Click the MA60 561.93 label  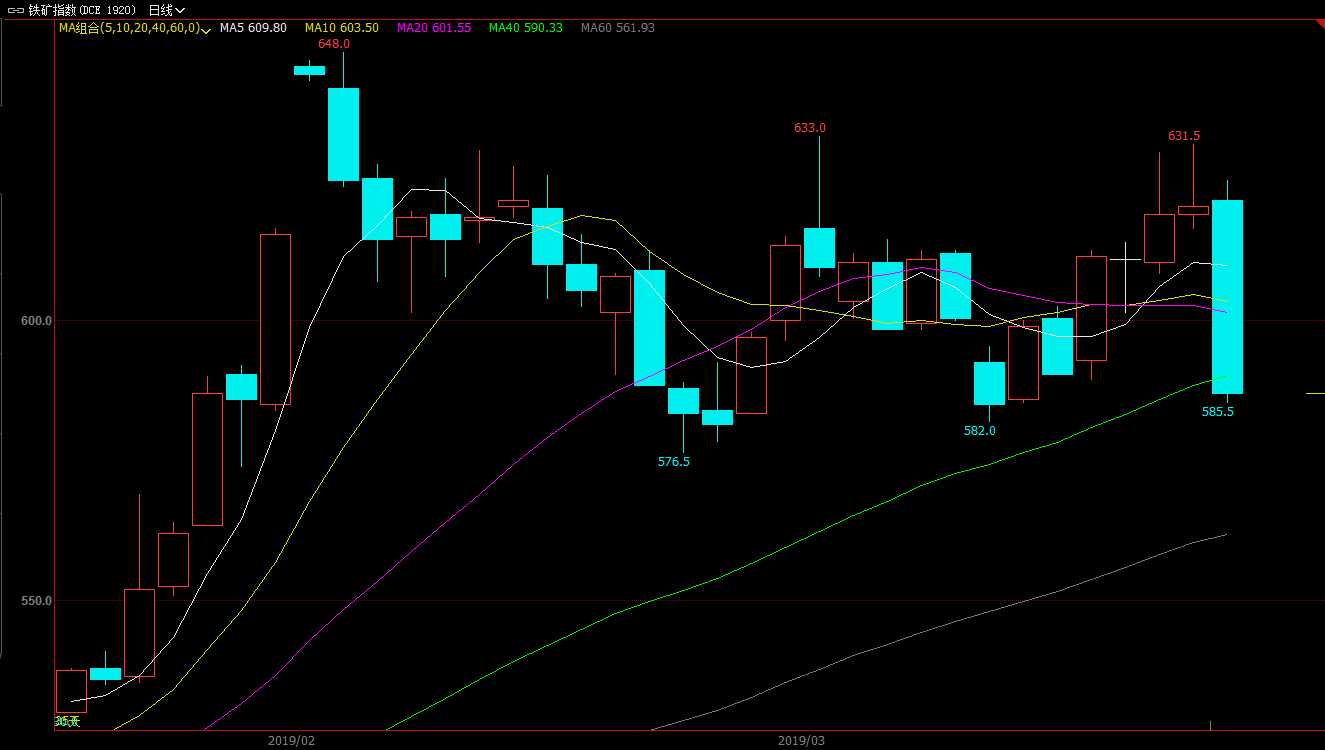[x=617, y=28]
